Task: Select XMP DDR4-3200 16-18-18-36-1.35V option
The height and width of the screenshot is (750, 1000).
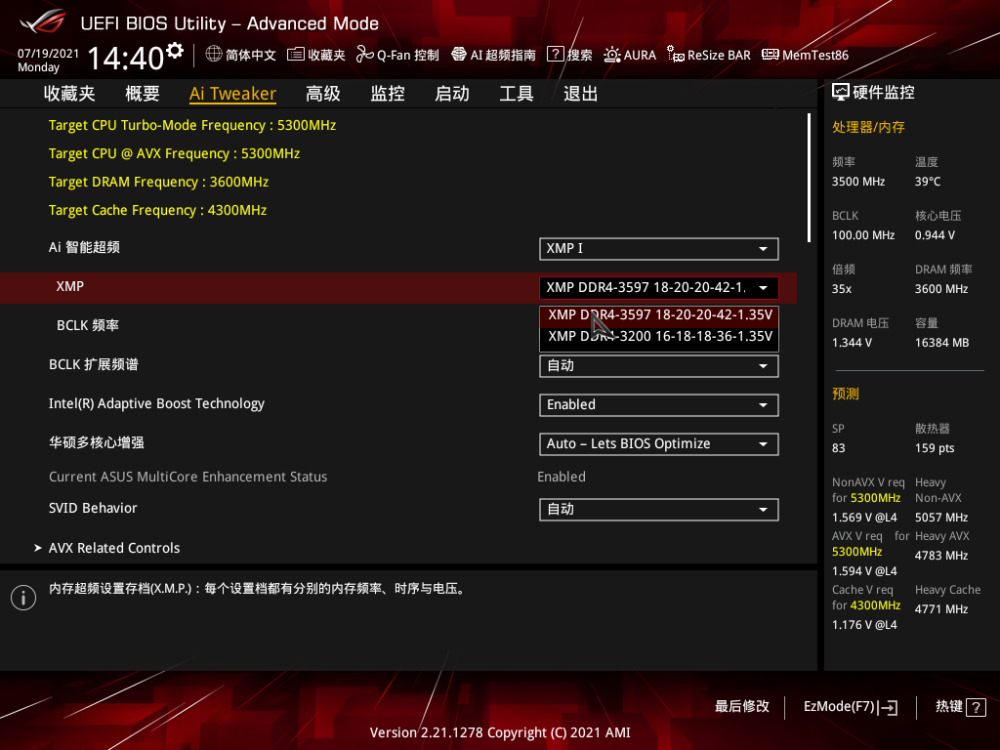Action: [x=659, y=337]
